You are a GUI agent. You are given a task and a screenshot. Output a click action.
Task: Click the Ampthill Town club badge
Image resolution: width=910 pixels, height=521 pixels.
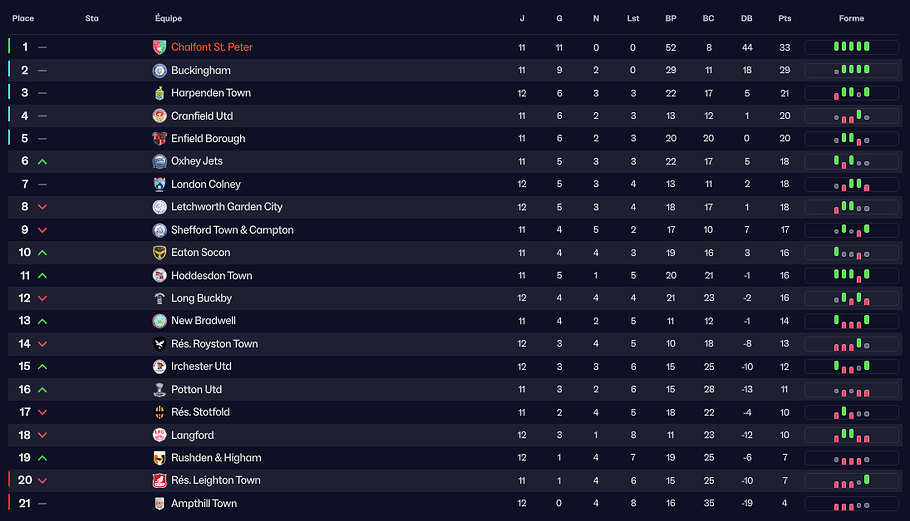click(x=159, y=504)
